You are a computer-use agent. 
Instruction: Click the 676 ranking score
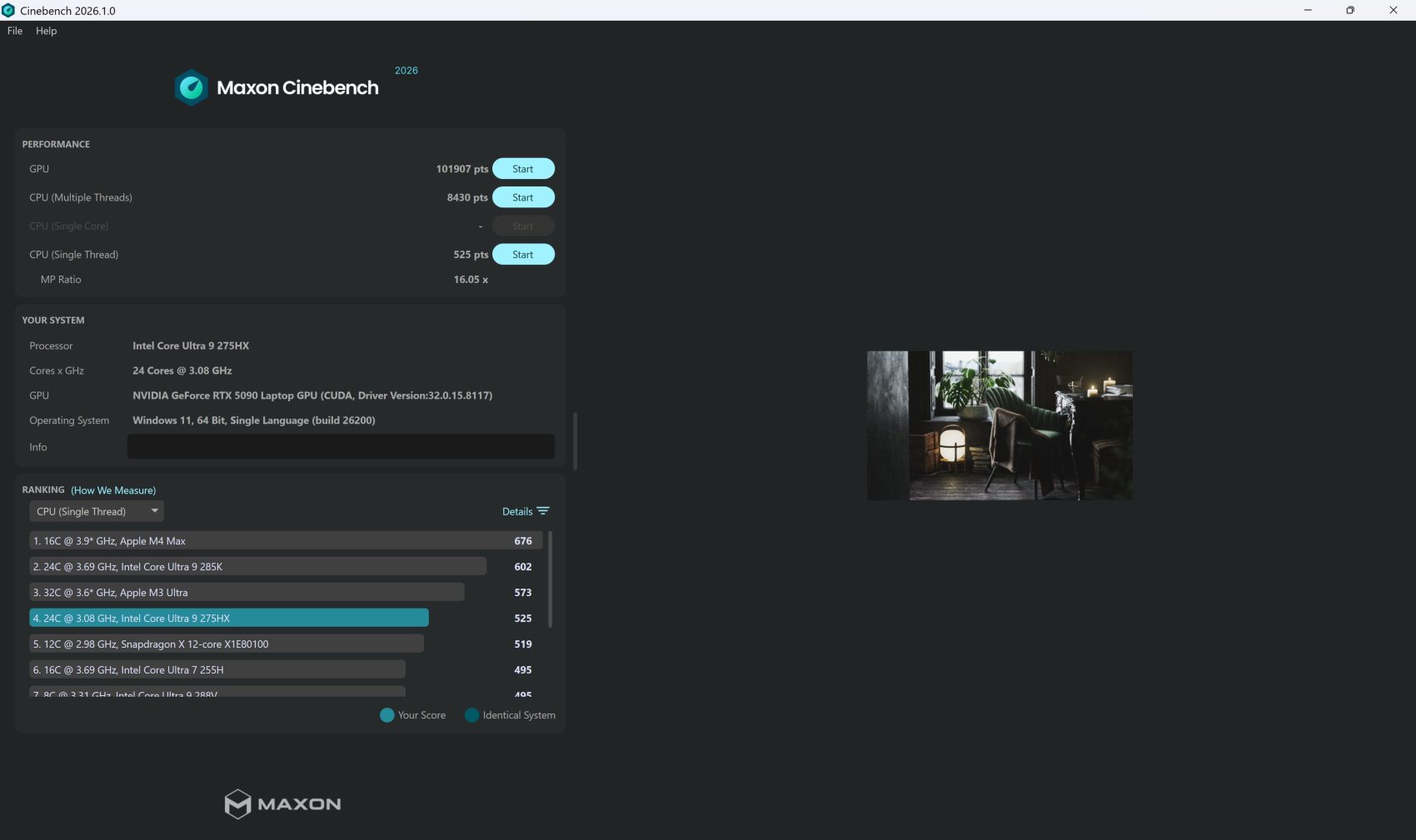(x=523, y=541)
